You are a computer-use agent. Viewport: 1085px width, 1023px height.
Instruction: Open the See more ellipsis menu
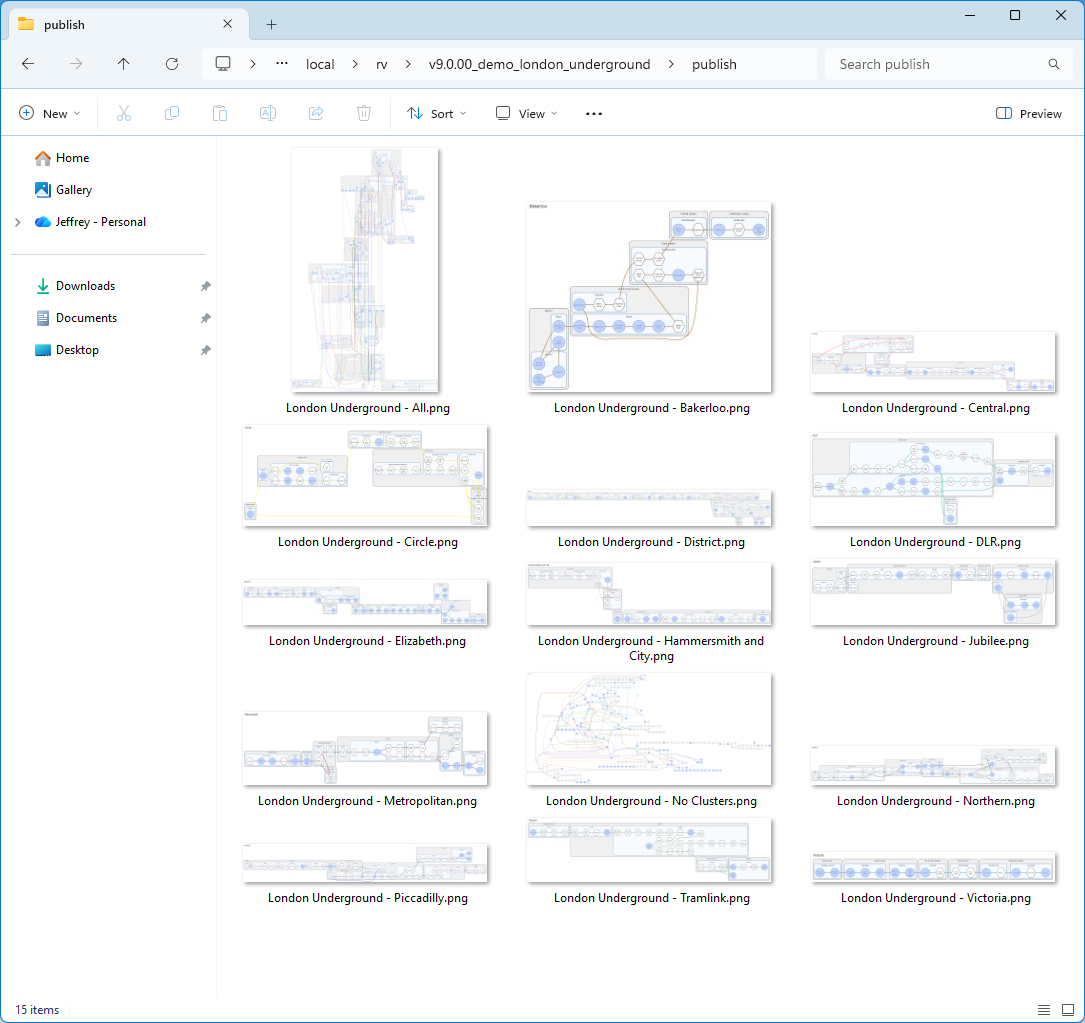click(x=594, y=114)
